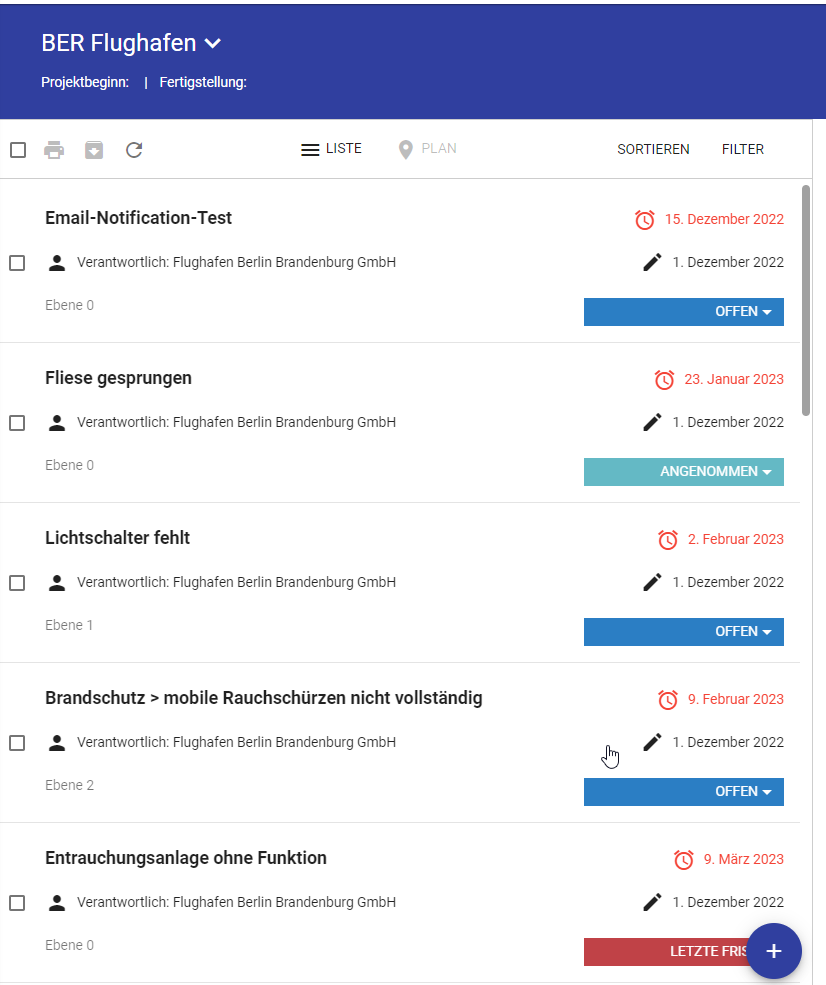Image resolution: width=826 pixels, height=985 pixels.
Task: Click the print icon in toolbar
Action: (54, 150)
